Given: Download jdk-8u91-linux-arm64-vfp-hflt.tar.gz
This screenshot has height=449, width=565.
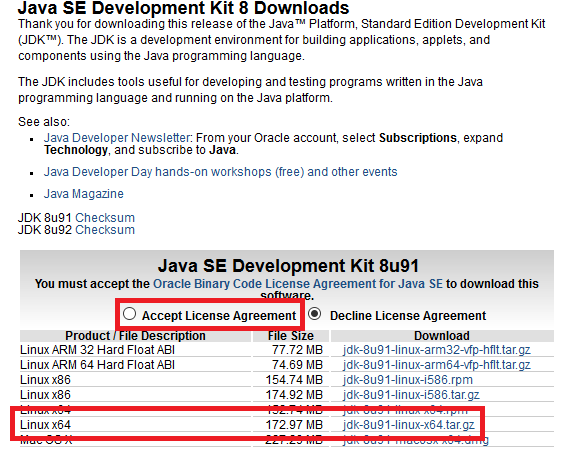Looking at the screenshot, I should click(437, 365).
